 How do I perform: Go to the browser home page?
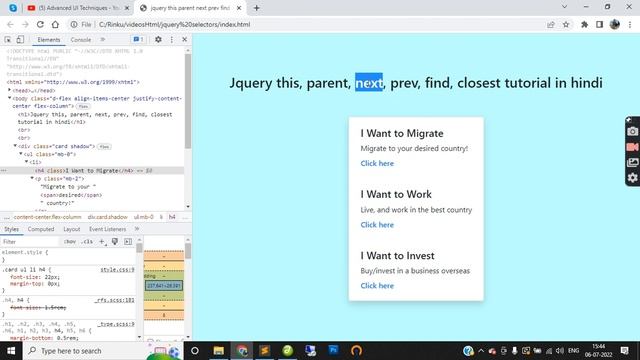click(55, 24)
